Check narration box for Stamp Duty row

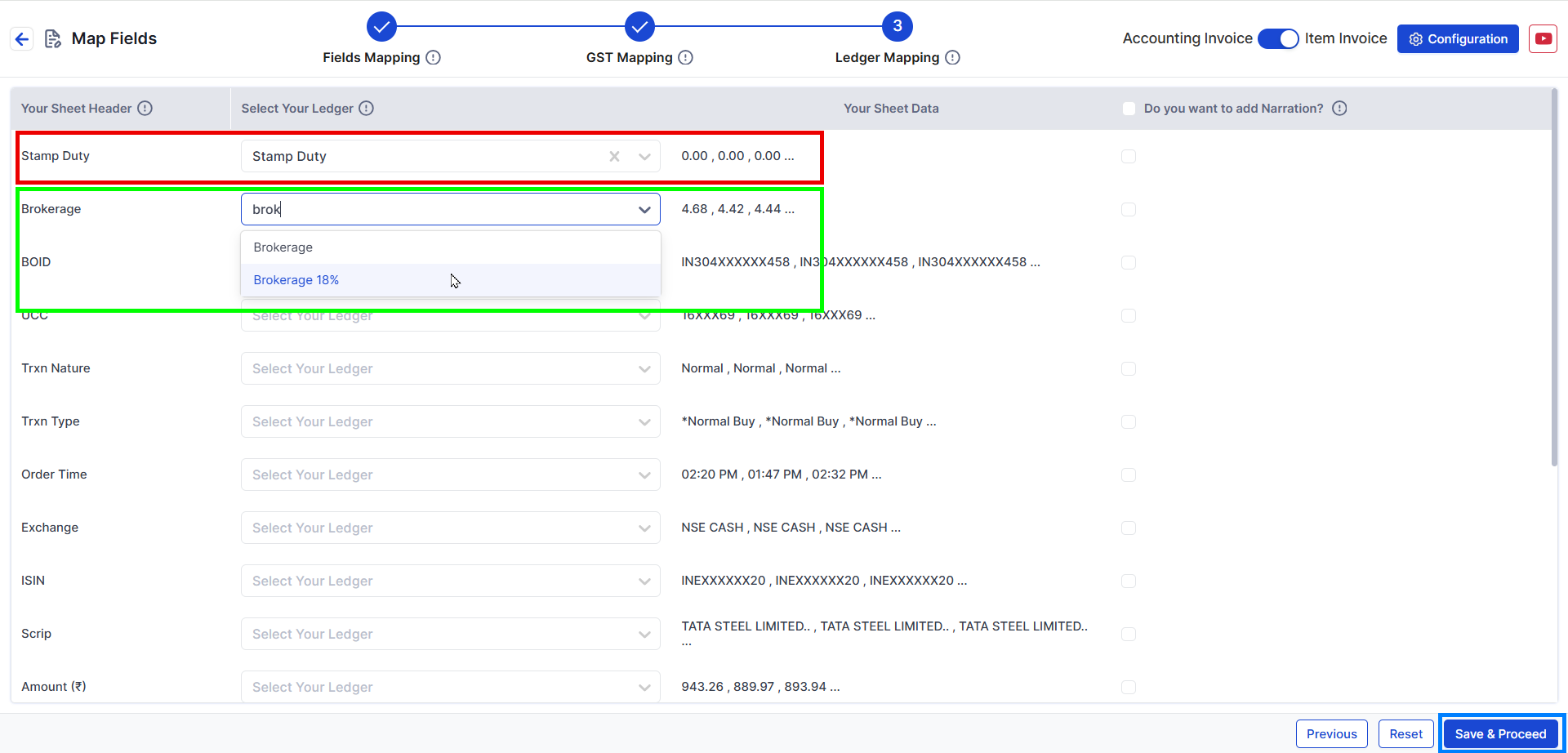[x=1129, y=156]
